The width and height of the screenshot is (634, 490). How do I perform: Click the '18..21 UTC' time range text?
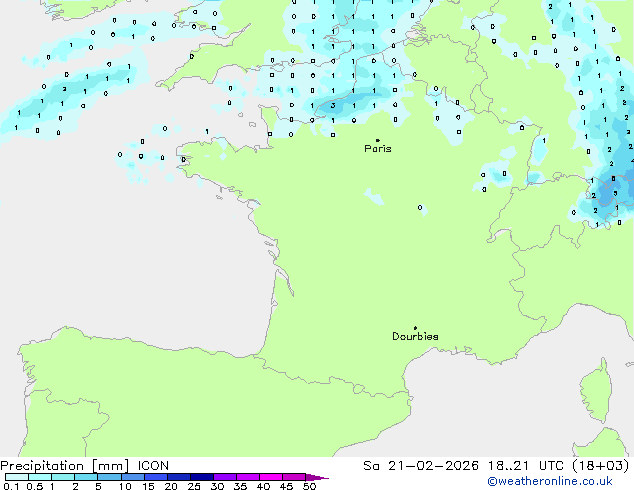[x=525, y=466]
